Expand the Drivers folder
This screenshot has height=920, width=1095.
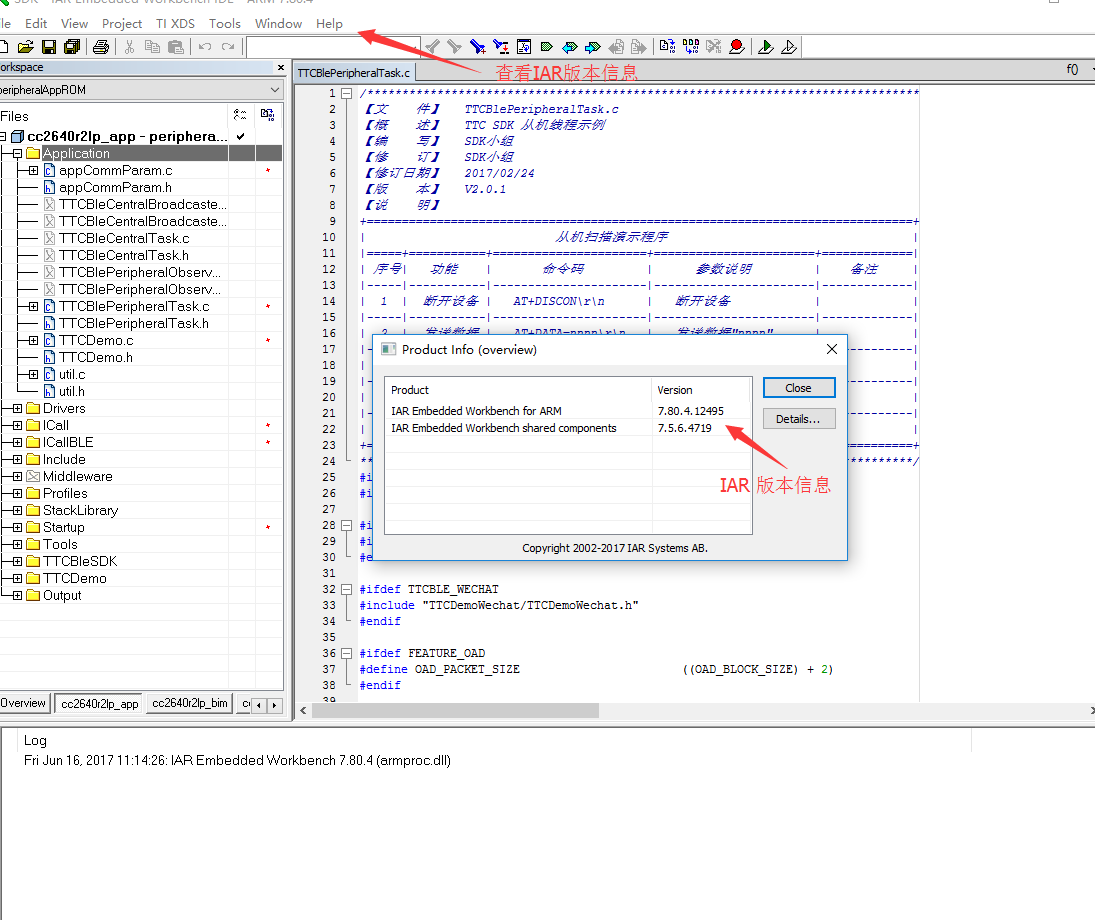pyautogui.click(x=17, y=409)
